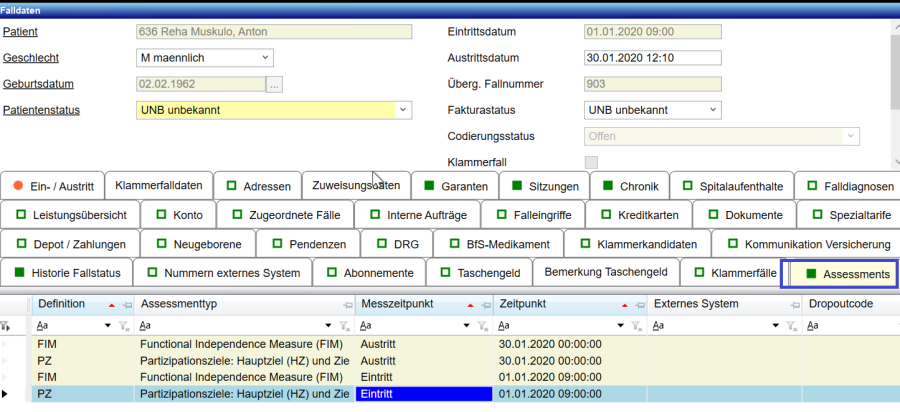The image size is (900, 412).
Task: Click the grid filter icon at row header
Action: pos(7,325)
